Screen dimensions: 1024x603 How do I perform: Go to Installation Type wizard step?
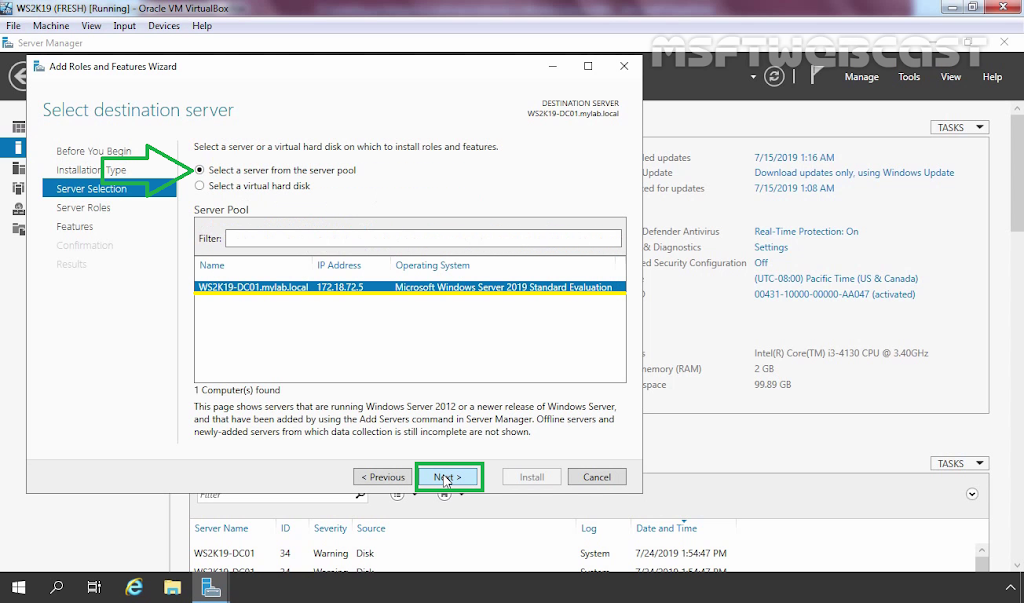pos(91,170)
